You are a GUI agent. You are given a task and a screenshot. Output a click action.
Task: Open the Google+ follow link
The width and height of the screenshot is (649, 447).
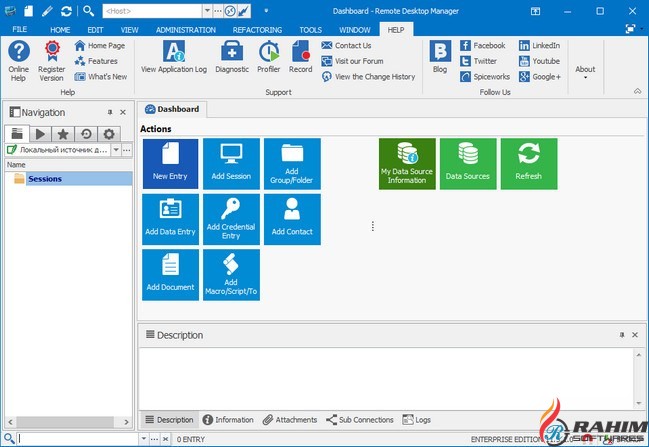coord(540,77)
